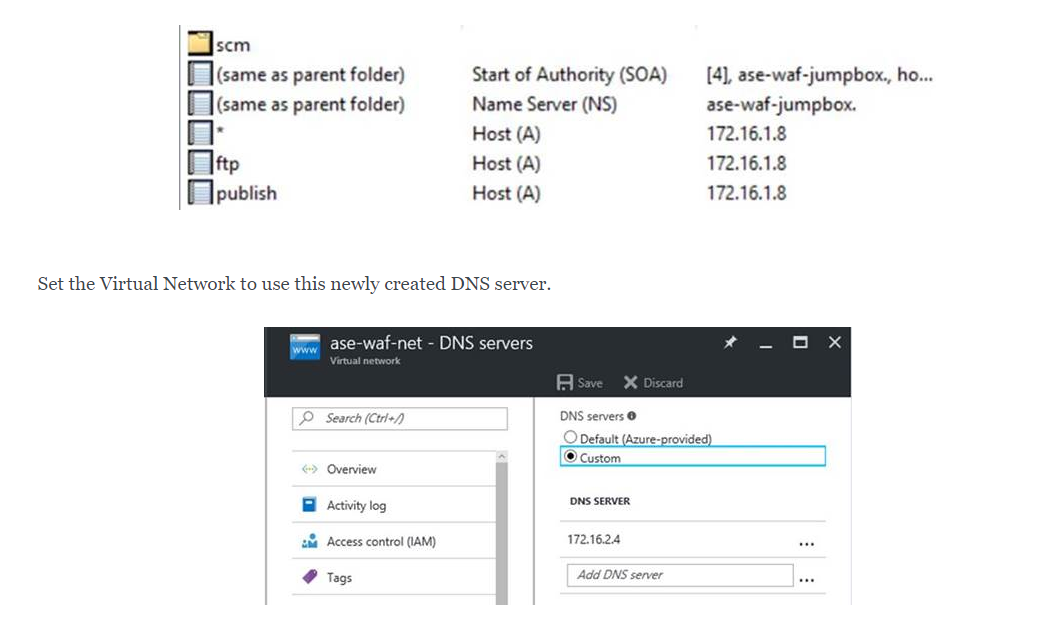Click Host (A) in the ftp row
Screen dimensions: 1046x624
[506, 164]
